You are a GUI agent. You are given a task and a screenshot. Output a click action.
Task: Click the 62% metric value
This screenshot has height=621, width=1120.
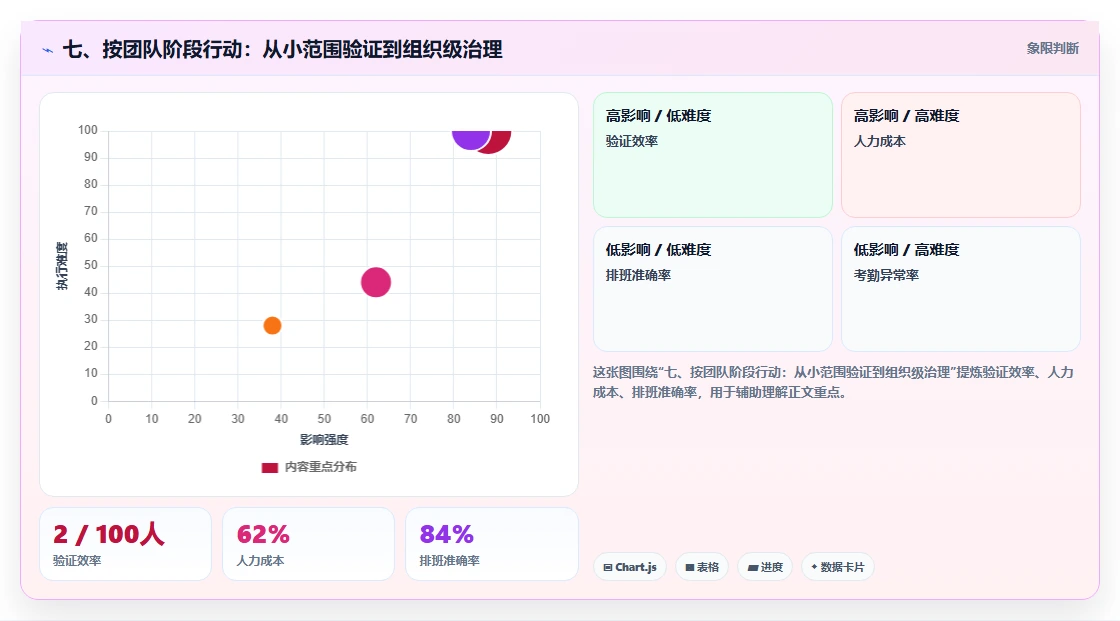(x=263, y=535)
